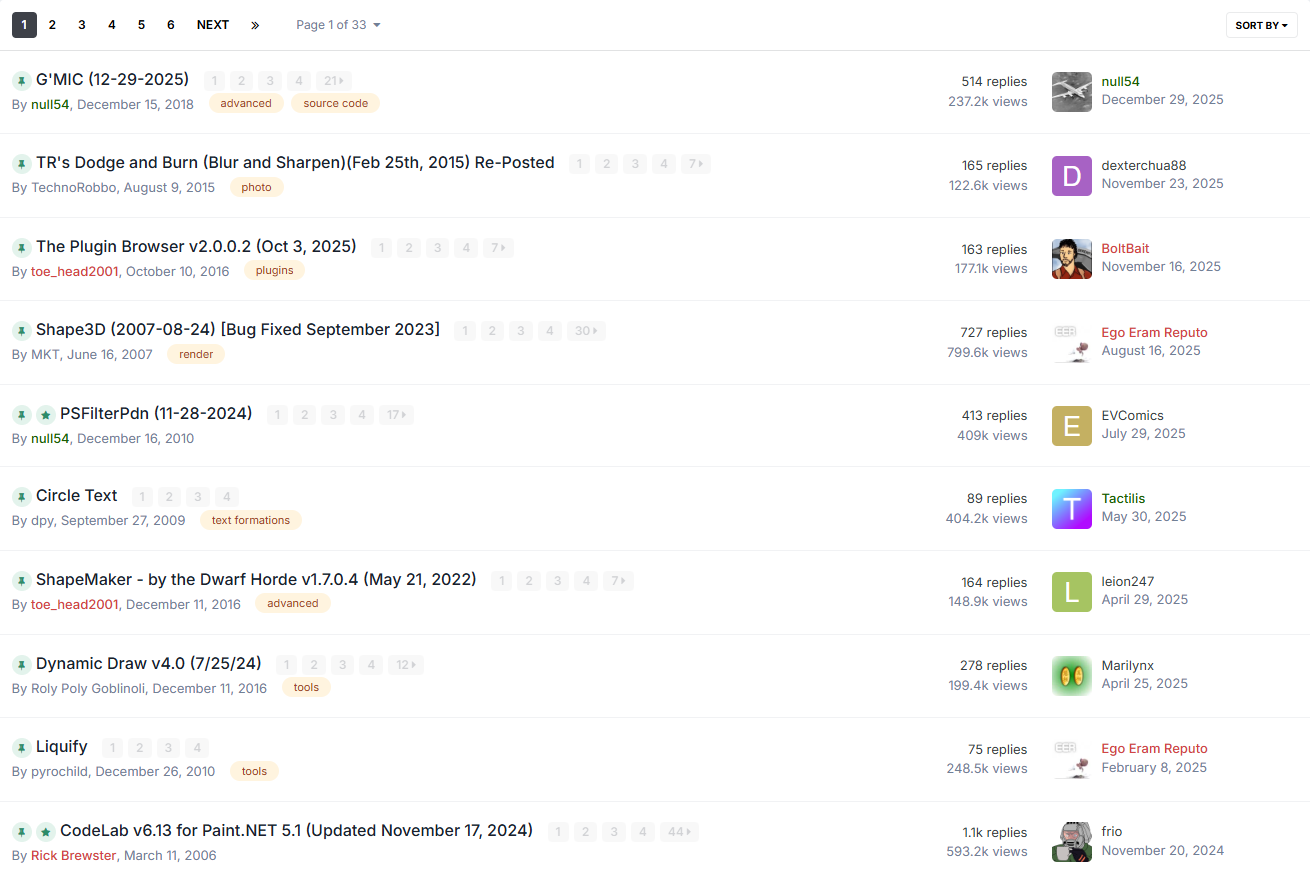Open the Liquify topic link
Viewport: 1310px width, 880px height.
click(x=62, y=747)
